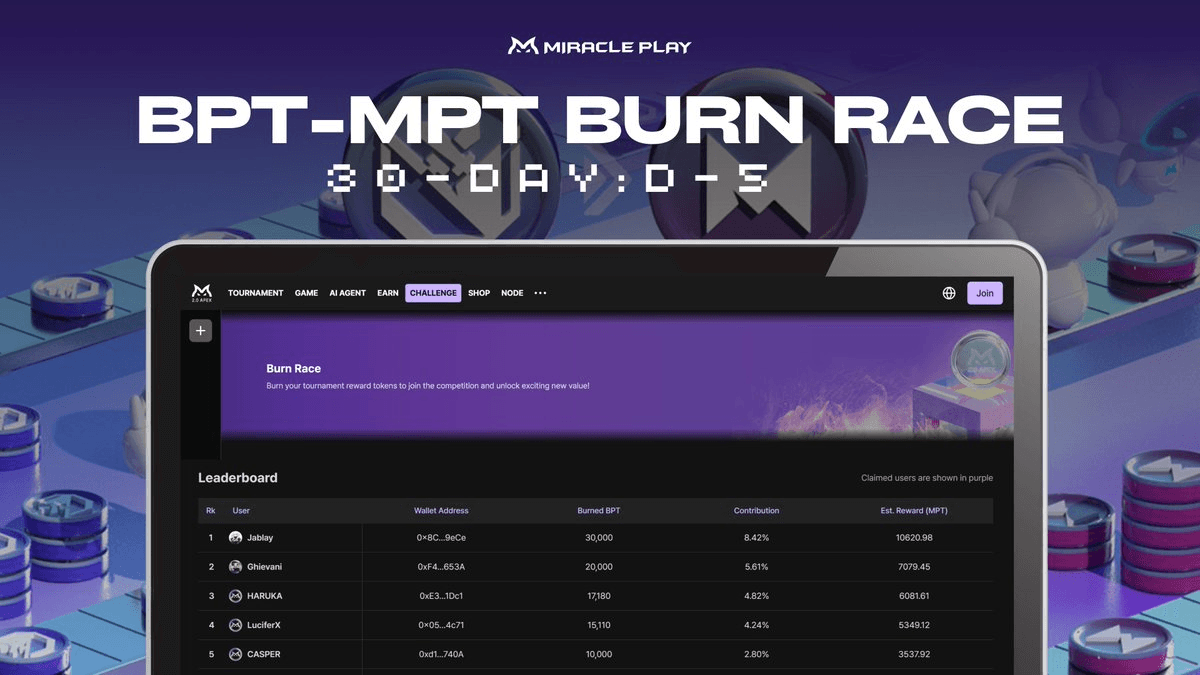Click contribution value 4.82%

point(756,596)
